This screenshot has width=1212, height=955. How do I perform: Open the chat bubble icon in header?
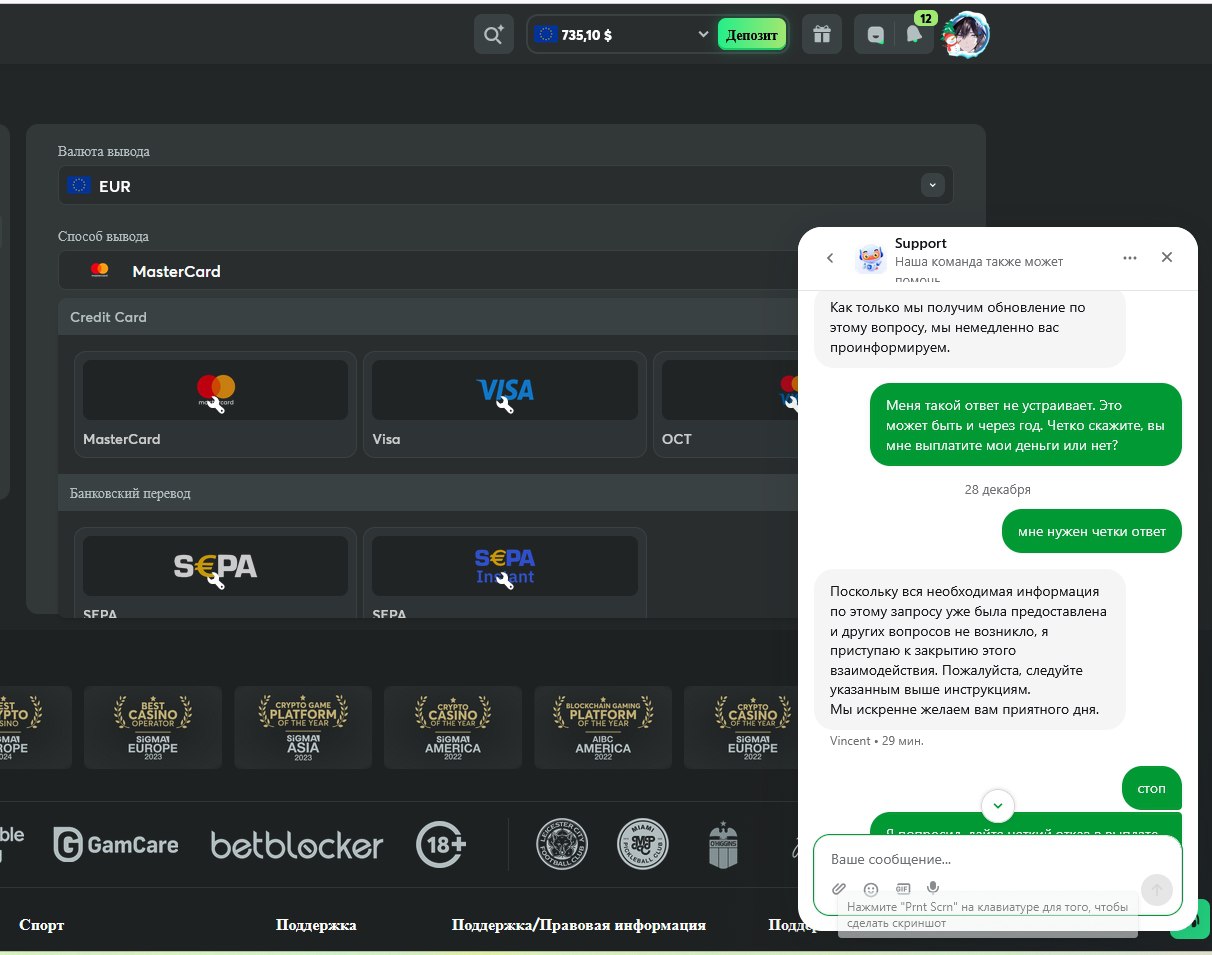[875, 35]
